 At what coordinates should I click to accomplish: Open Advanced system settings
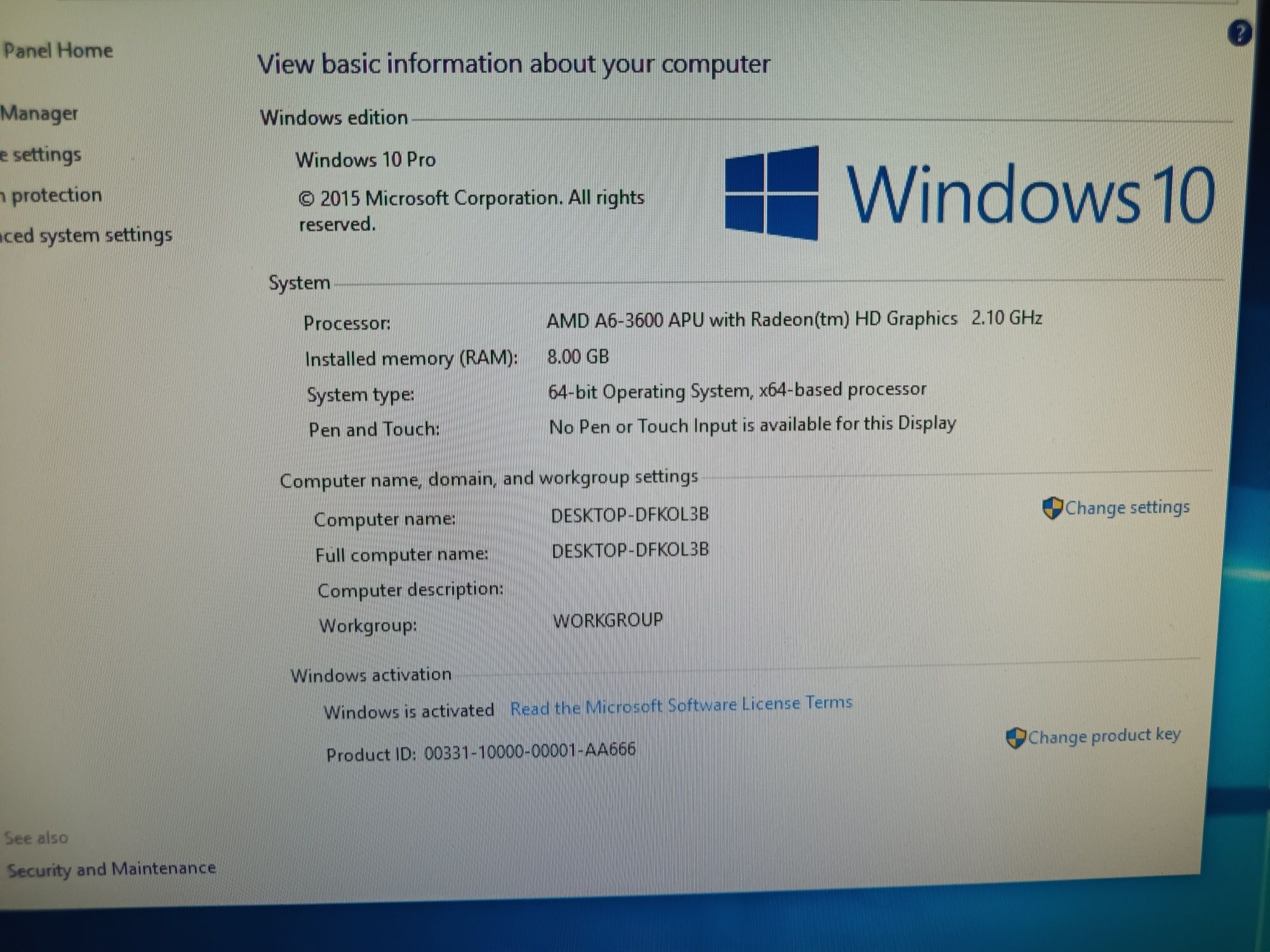(x=86, y=235)
